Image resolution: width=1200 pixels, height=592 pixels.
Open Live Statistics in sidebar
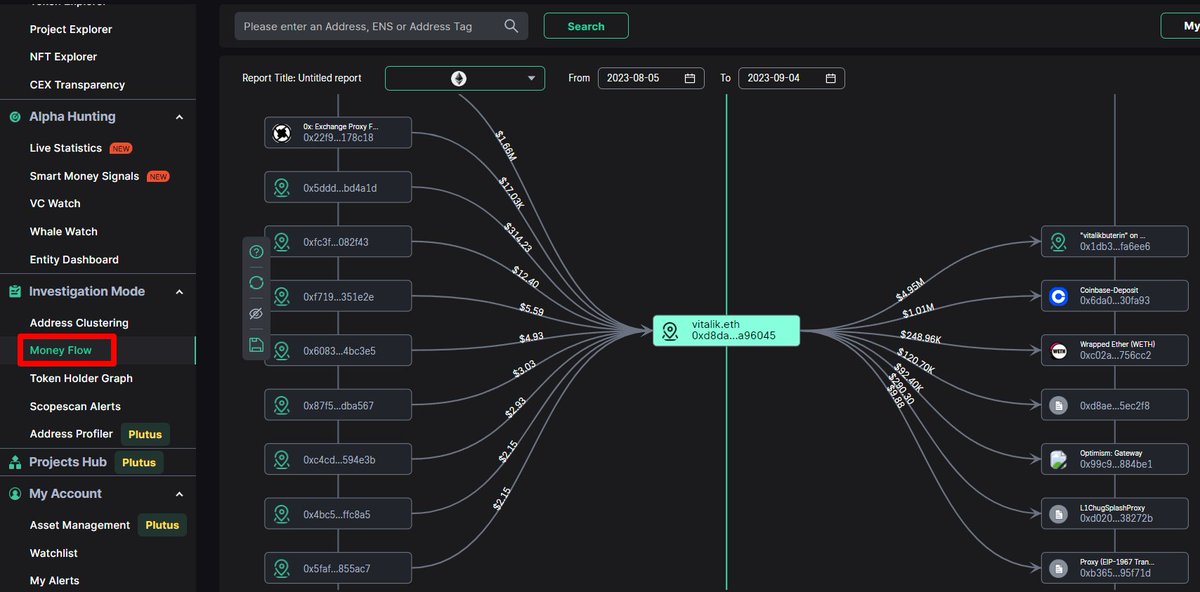click(x=66, y=148)
